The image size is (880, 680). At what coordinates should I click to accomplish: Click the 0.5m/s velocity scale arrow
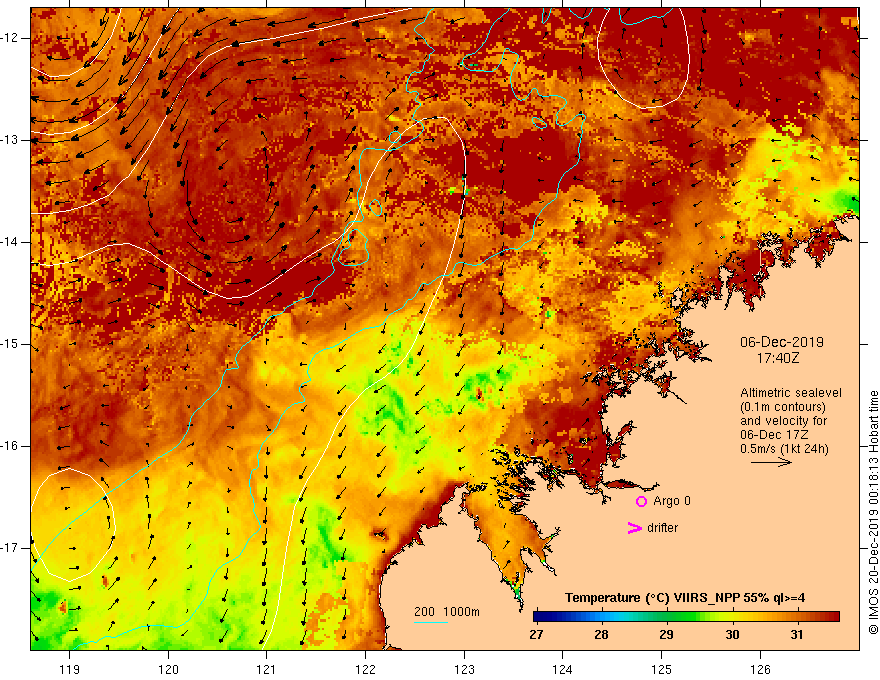point(771,462)
